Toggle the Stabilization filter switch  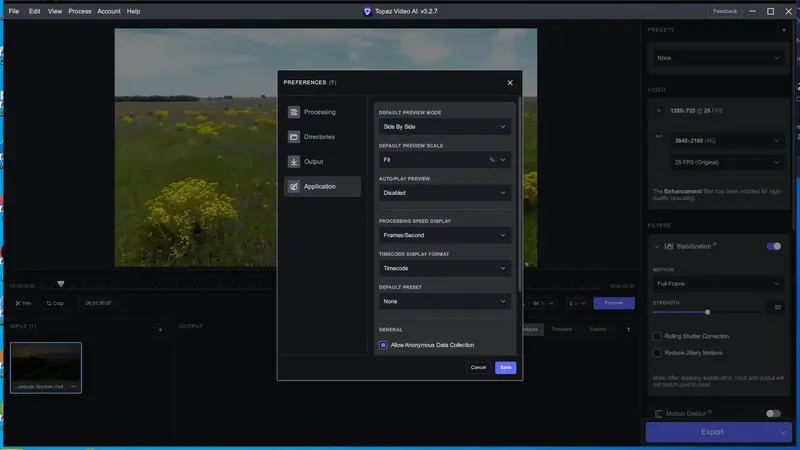tap(773, 246)
